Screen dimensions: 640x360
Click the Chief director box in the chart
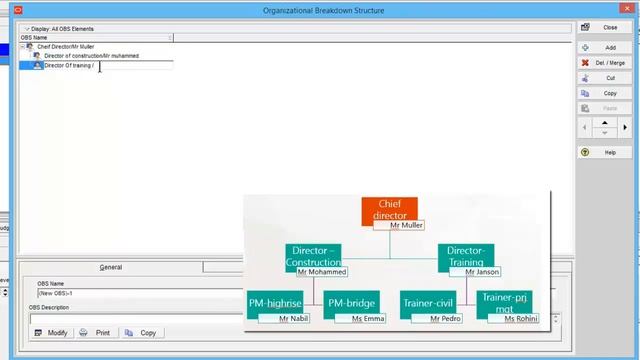point(389,210)
